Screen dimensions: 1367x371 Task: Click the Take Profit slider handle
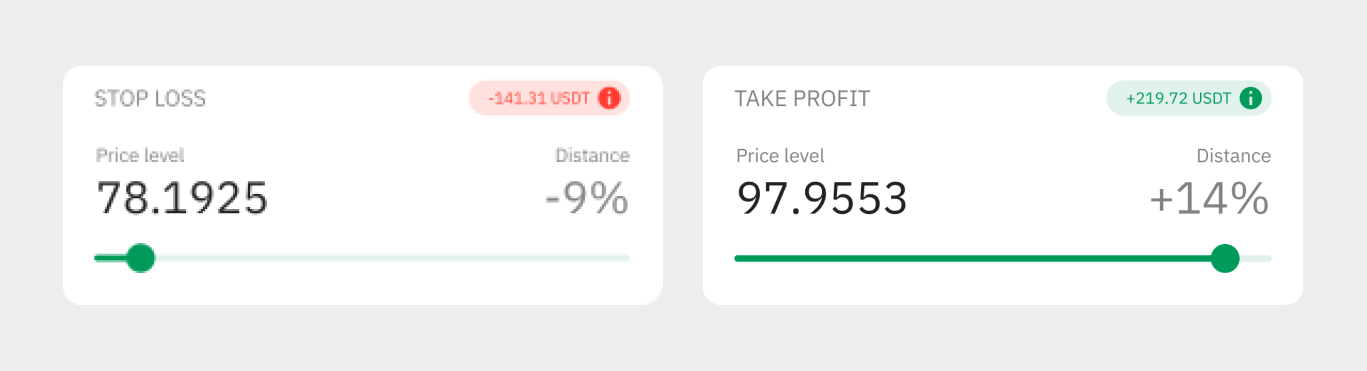pos(1225,258)
